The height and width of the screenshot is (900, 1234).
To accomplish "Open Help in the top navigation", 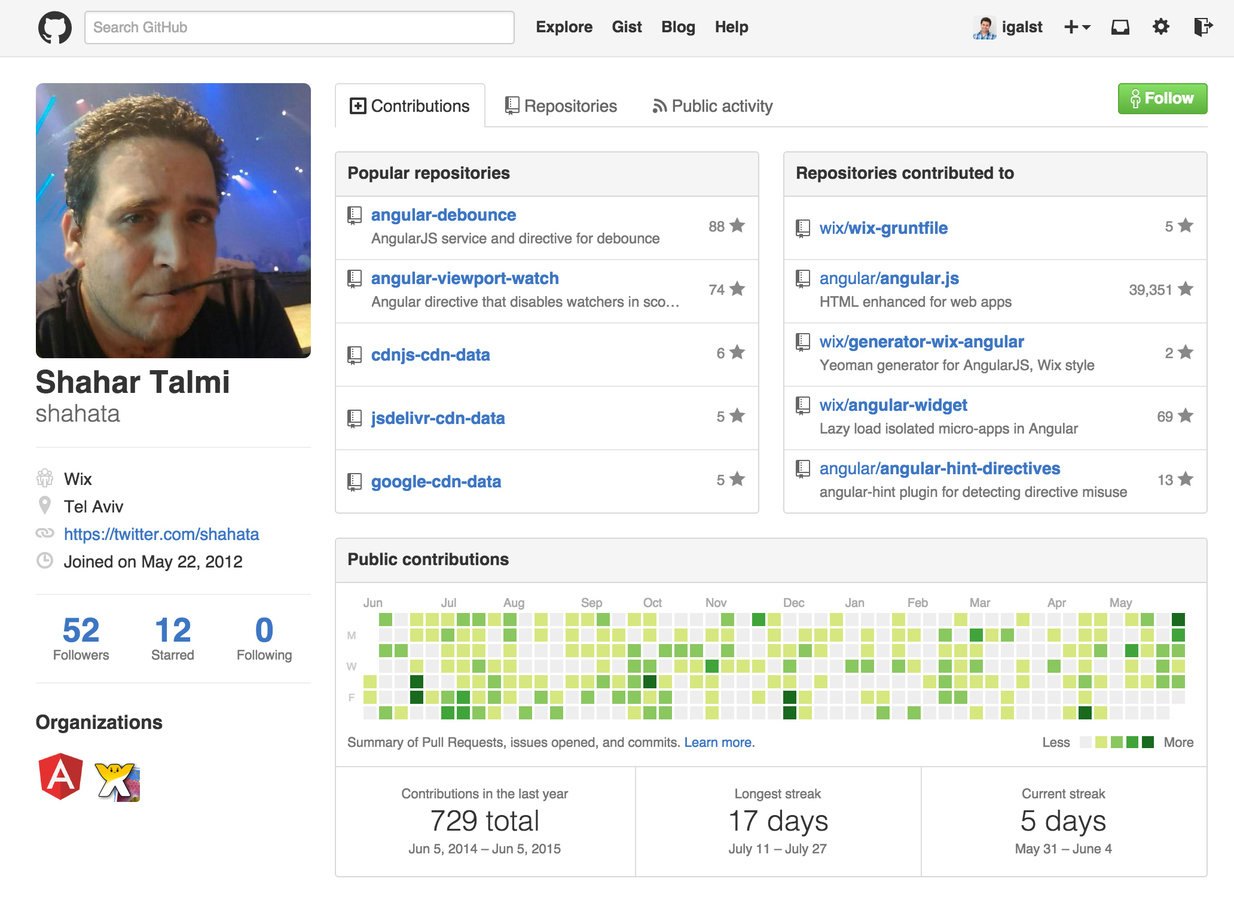I will [732, 27].
